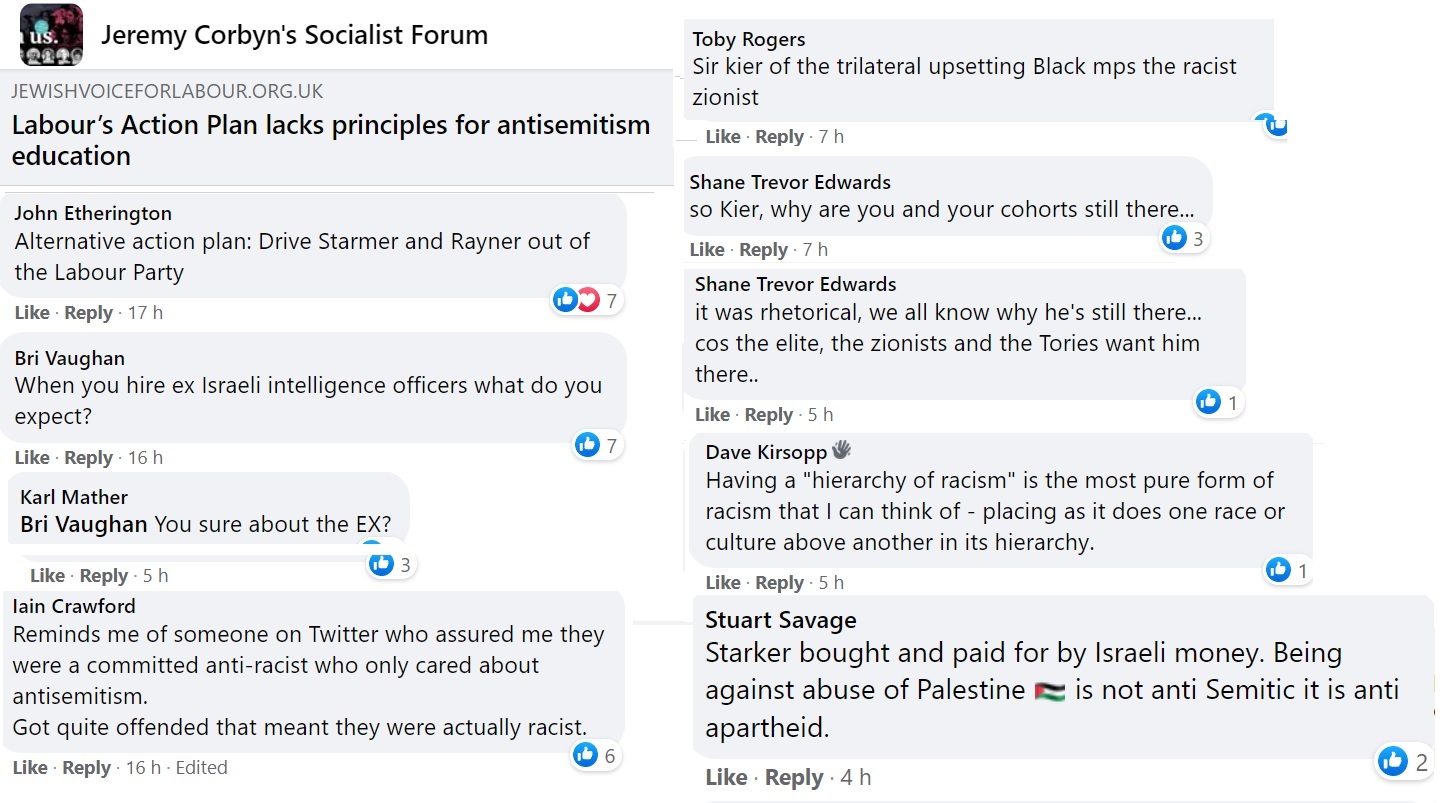Reply to Bri Vaughan's comment
Screen dimensions: 1447x803
tap(88, 458)
